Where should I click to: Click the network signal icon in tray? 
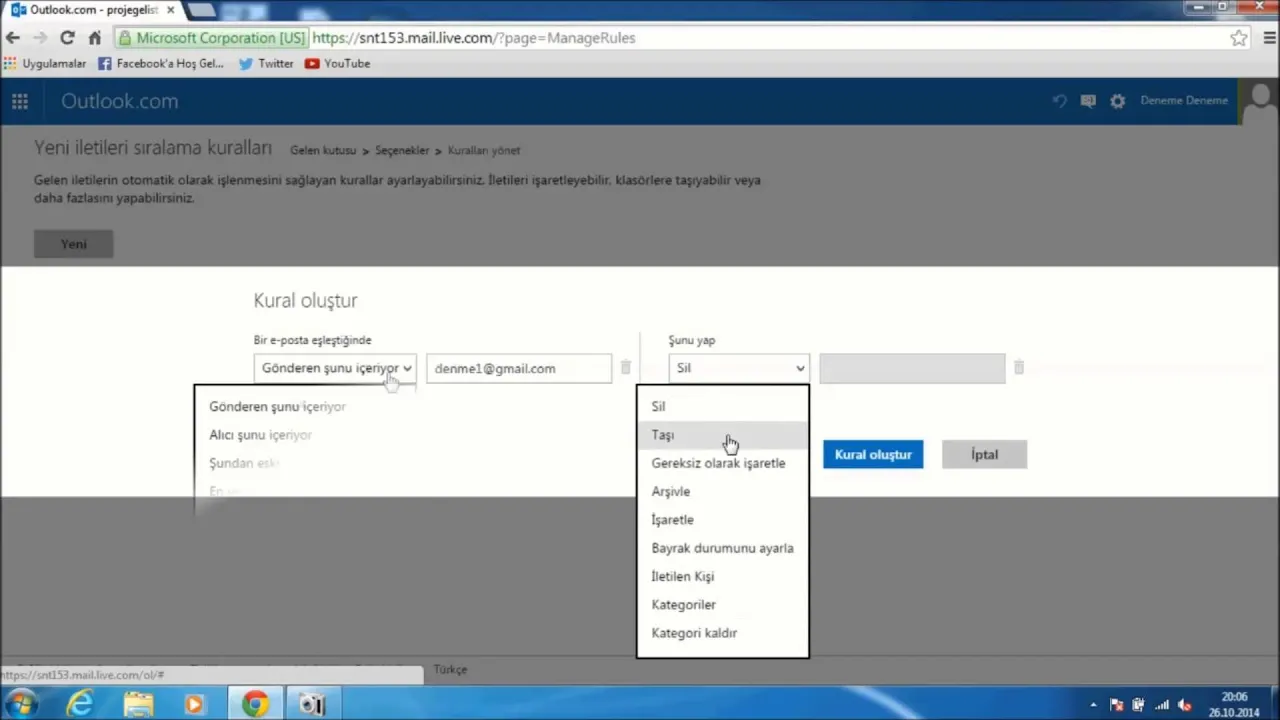pos(1162,705)
